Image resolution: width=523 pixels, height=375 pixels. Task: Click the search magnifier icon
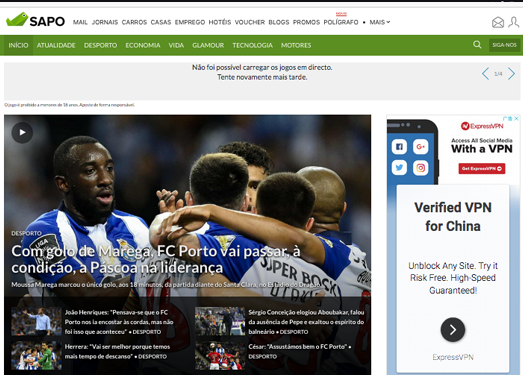(x=477, y=45)
